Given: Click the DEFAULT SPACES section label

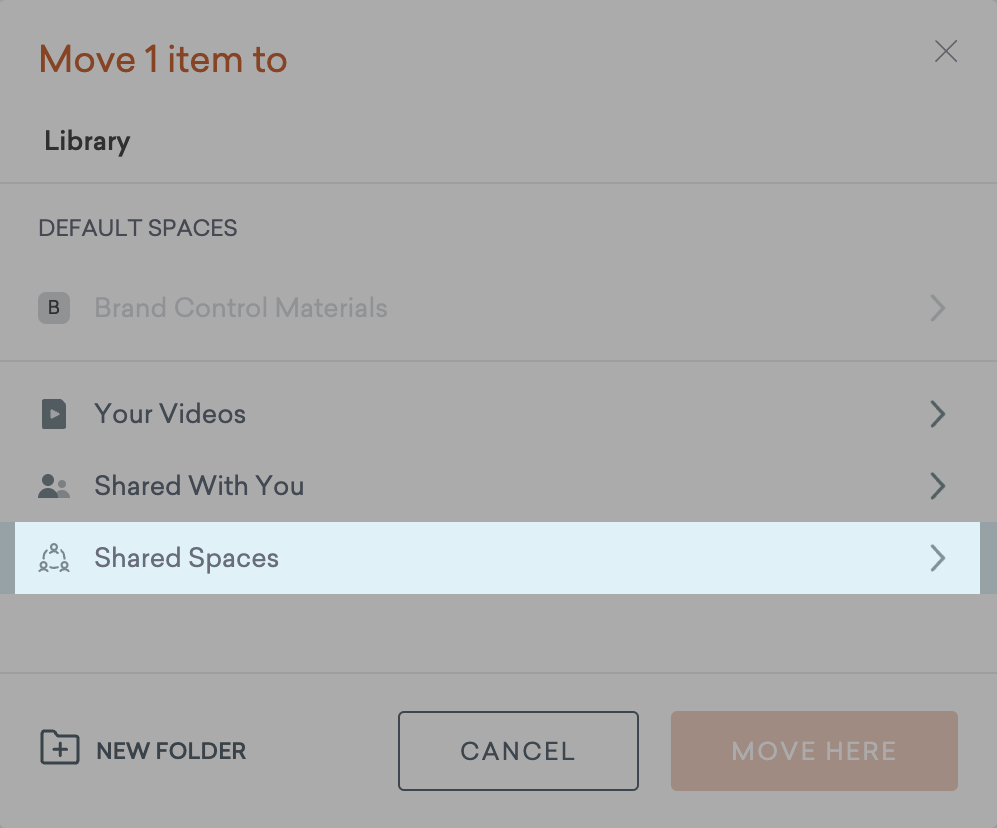Looking at the screenshot, I should [x=137, y=228].
